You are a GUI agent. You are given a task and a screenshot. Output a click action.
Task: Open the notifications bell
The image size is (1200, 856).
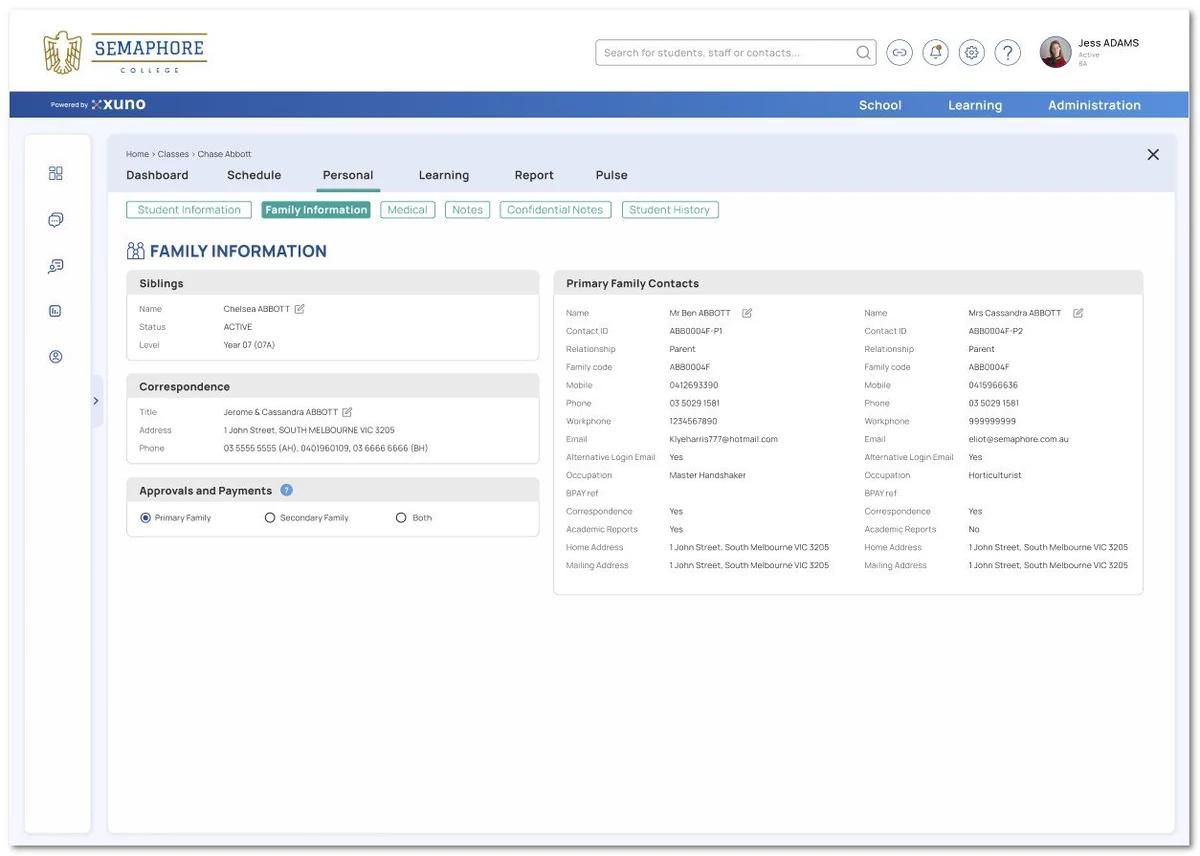[935, 53]
